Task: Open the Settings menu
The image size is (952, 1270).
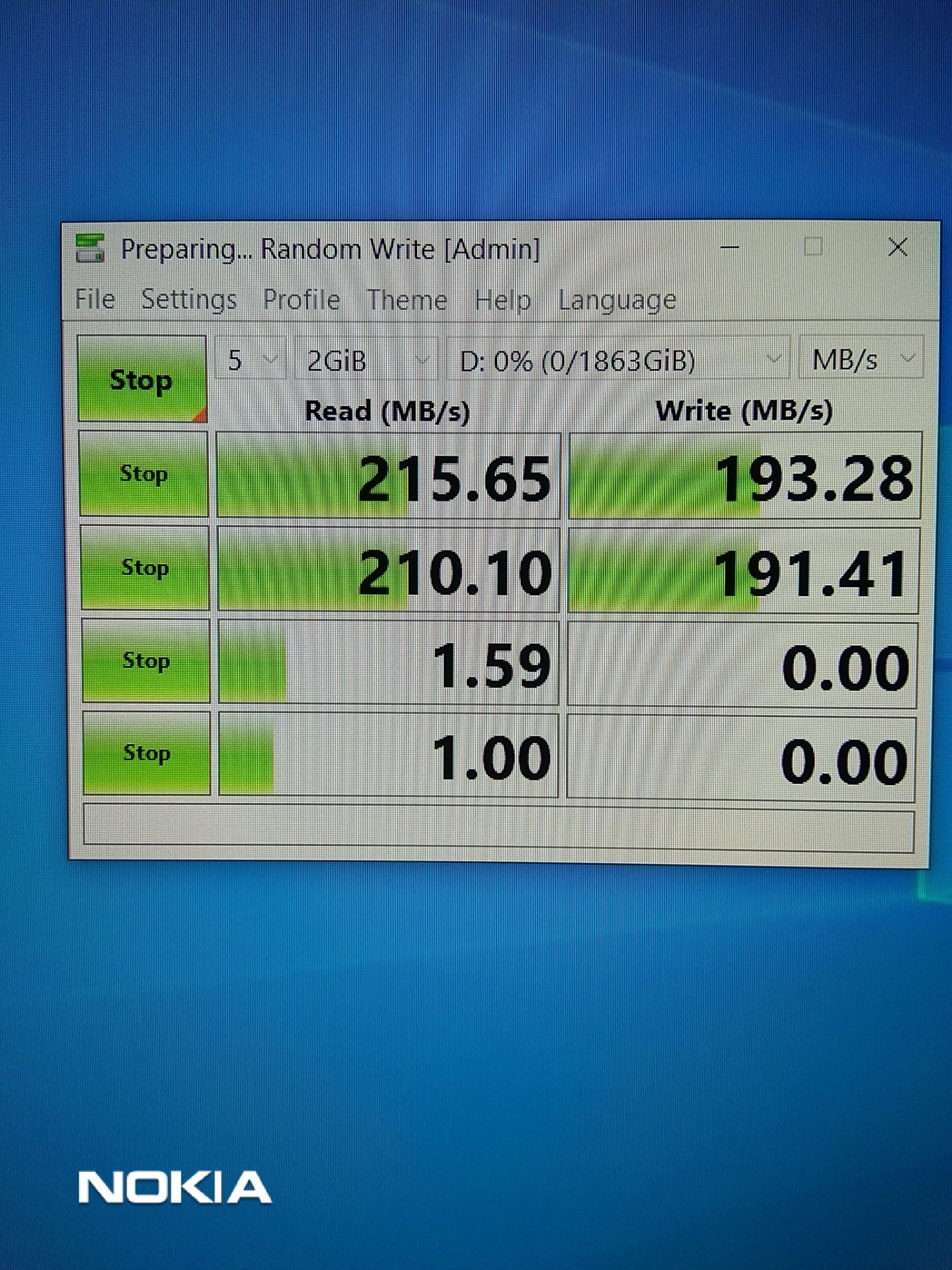Action: tap(189, 300)
